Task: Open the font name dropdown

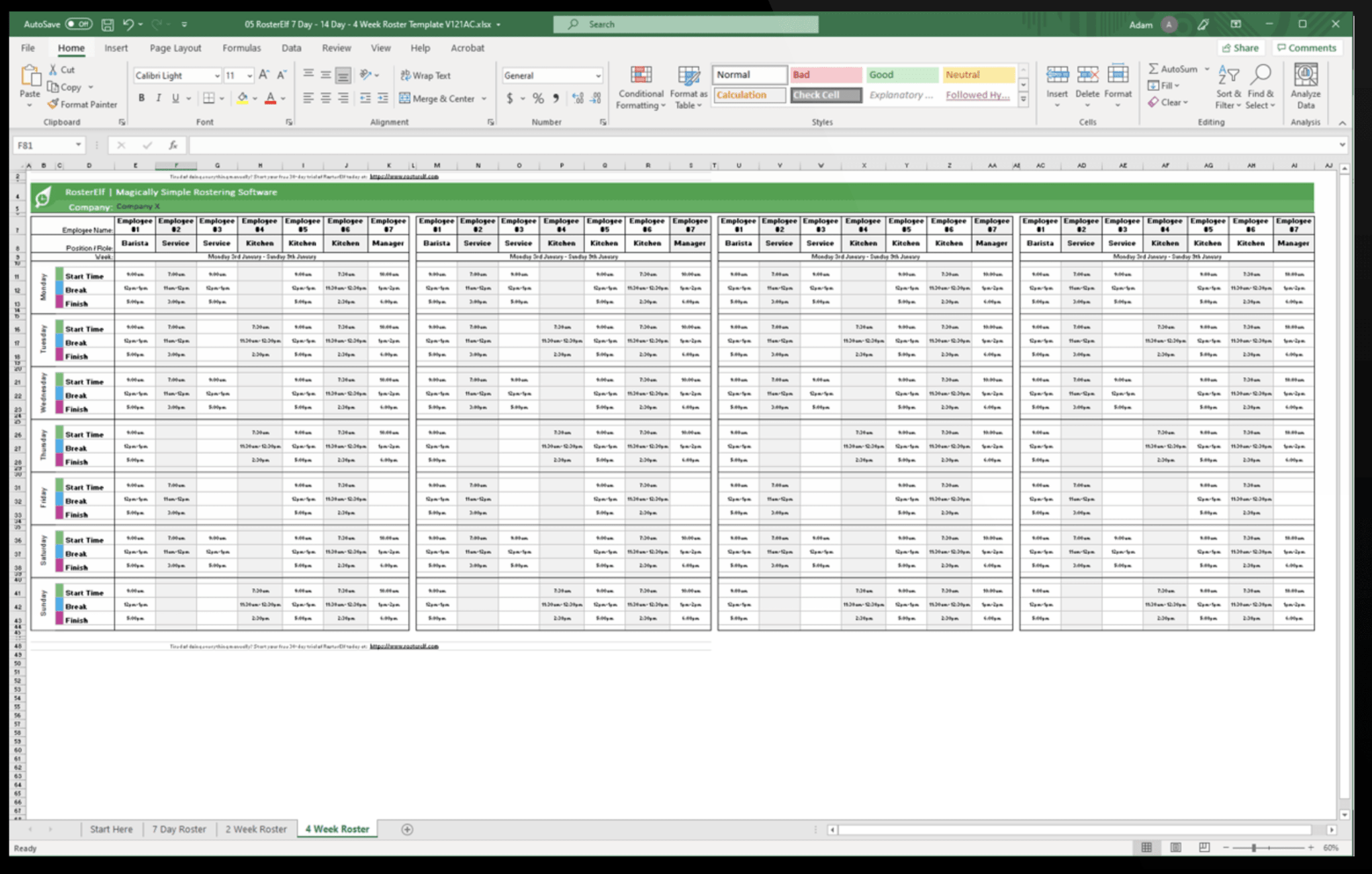Action: (215, 75)
